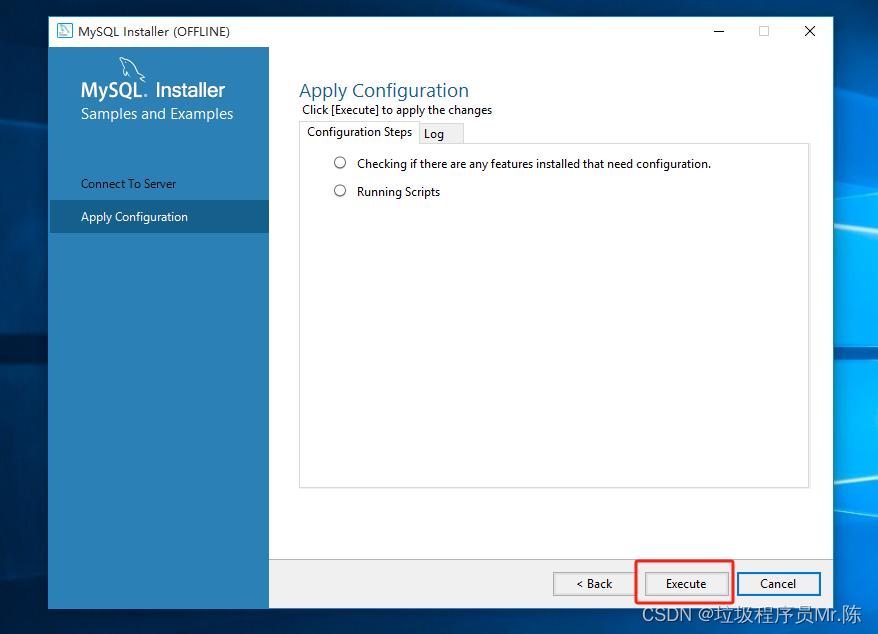Switch to the Log tab
The width and height of the screenshot is (878, 634).
click(441, 134)
